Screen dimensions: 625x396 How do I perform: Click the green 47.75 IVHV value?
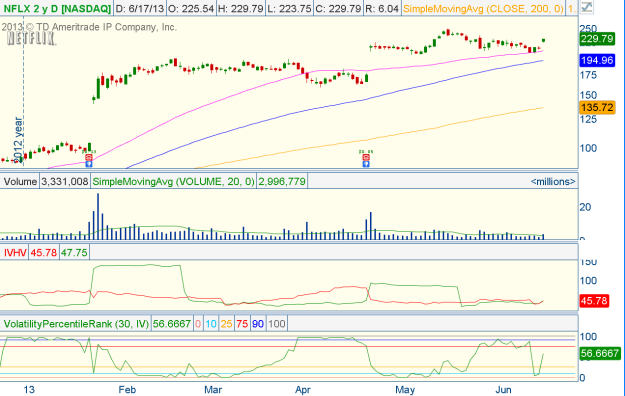[74, 252]
